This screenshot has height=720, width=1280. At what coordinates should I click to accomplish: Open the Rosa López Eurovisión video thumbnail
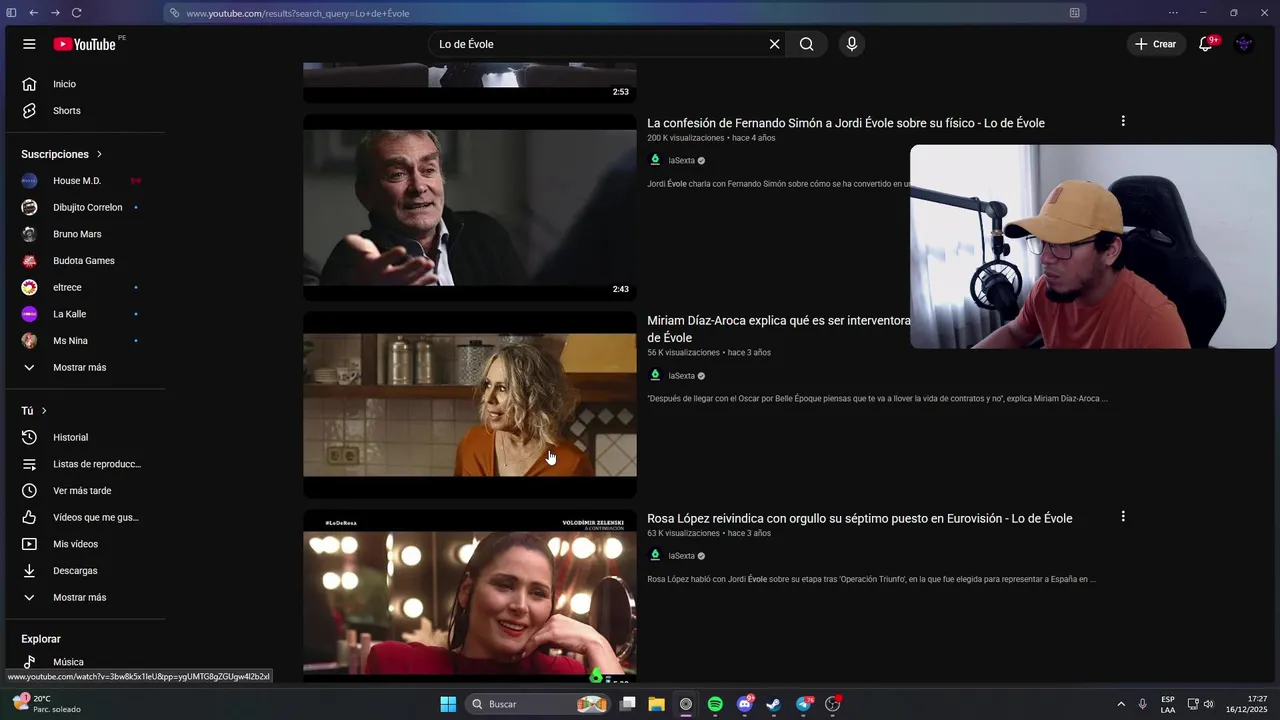470,596
